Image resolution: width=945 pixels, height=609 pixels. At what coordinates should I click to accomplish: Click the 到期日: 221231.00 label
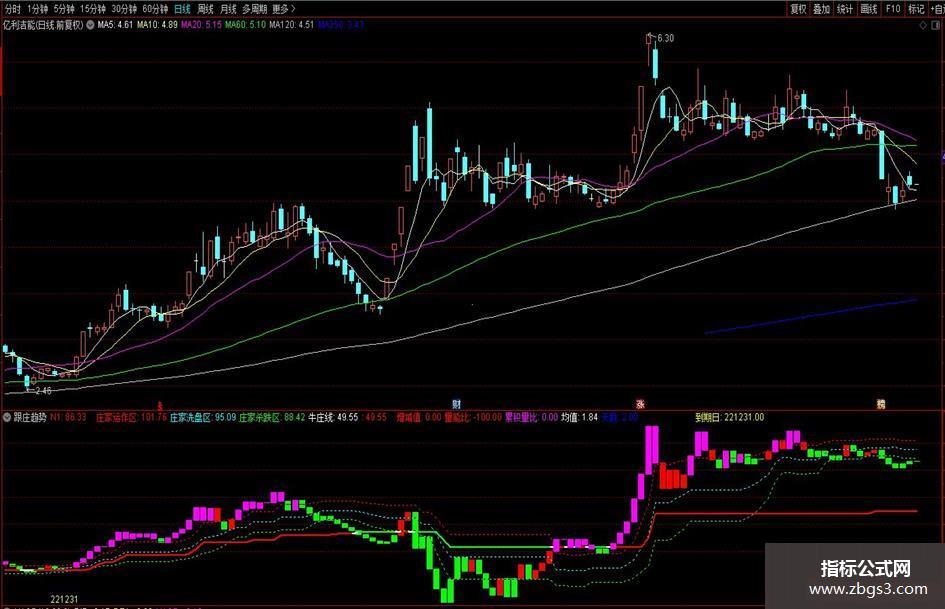pos(729,417)
